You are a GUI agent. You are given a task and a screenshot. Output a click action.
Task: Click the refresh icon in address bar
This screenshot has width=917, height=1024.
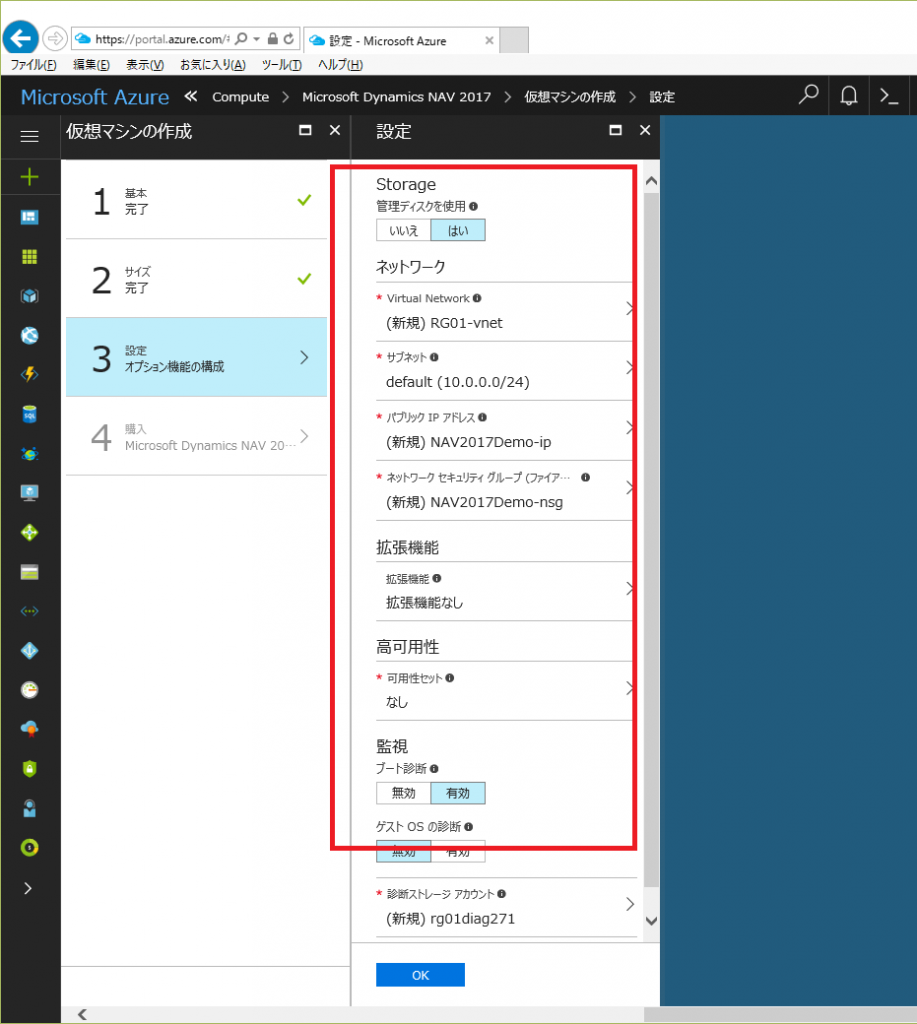[x=289, y=39]
